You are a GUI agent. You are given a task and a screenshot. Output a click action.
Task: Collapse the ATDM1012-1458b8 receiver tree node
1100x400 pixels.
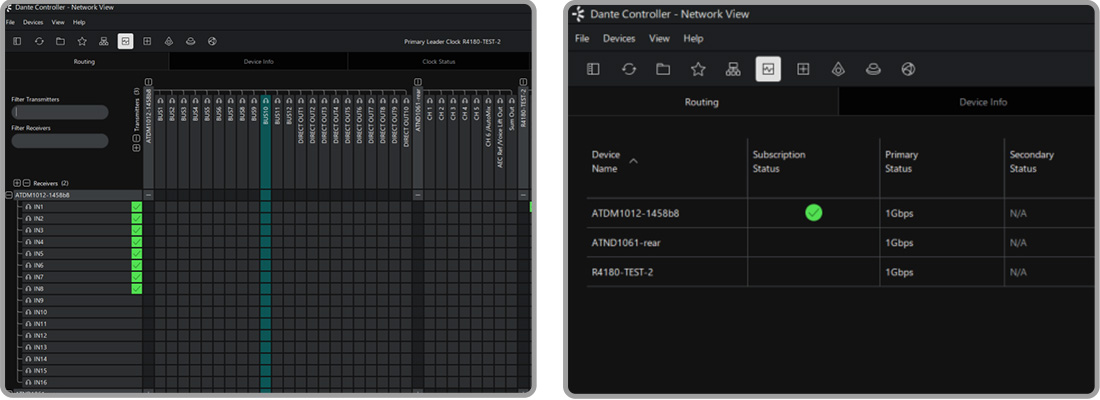coord(8,195)
